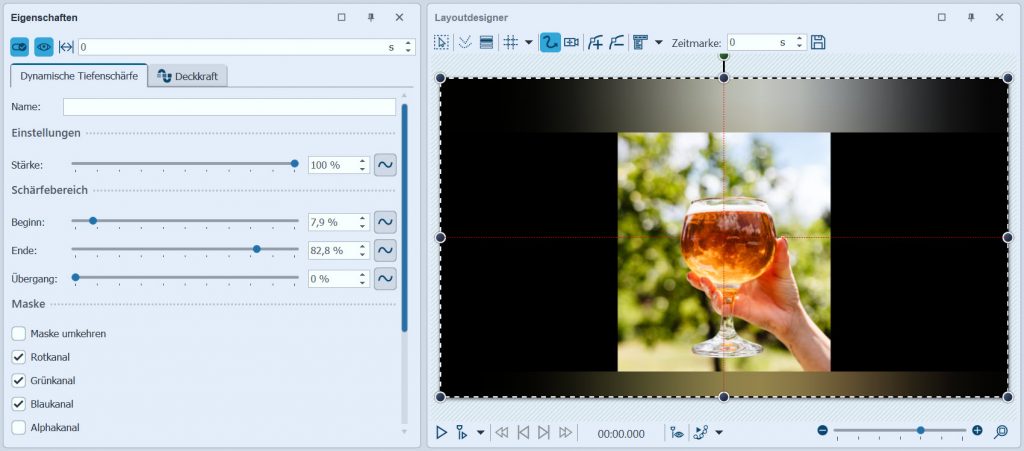The image size is (1024, 451).
Task: Expand the alignment tool dropdown arrow
Action: [x=658, y=42]
